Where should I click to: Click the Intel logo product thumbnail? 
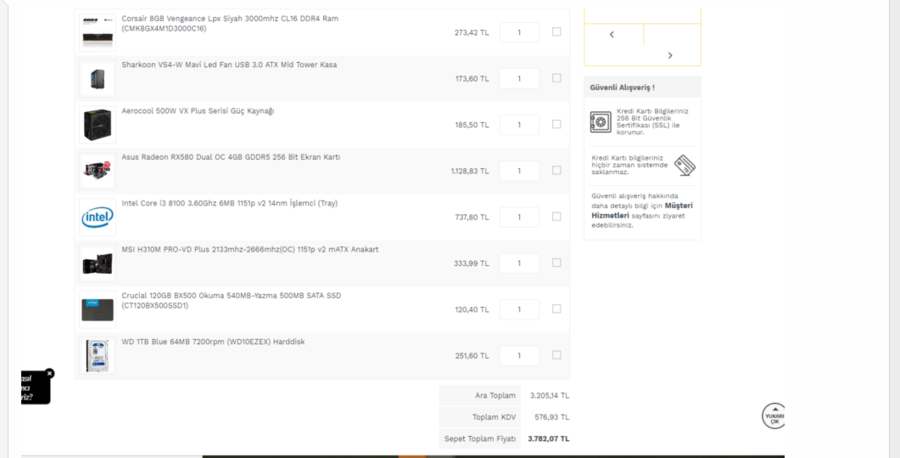(x=98, y=217)
